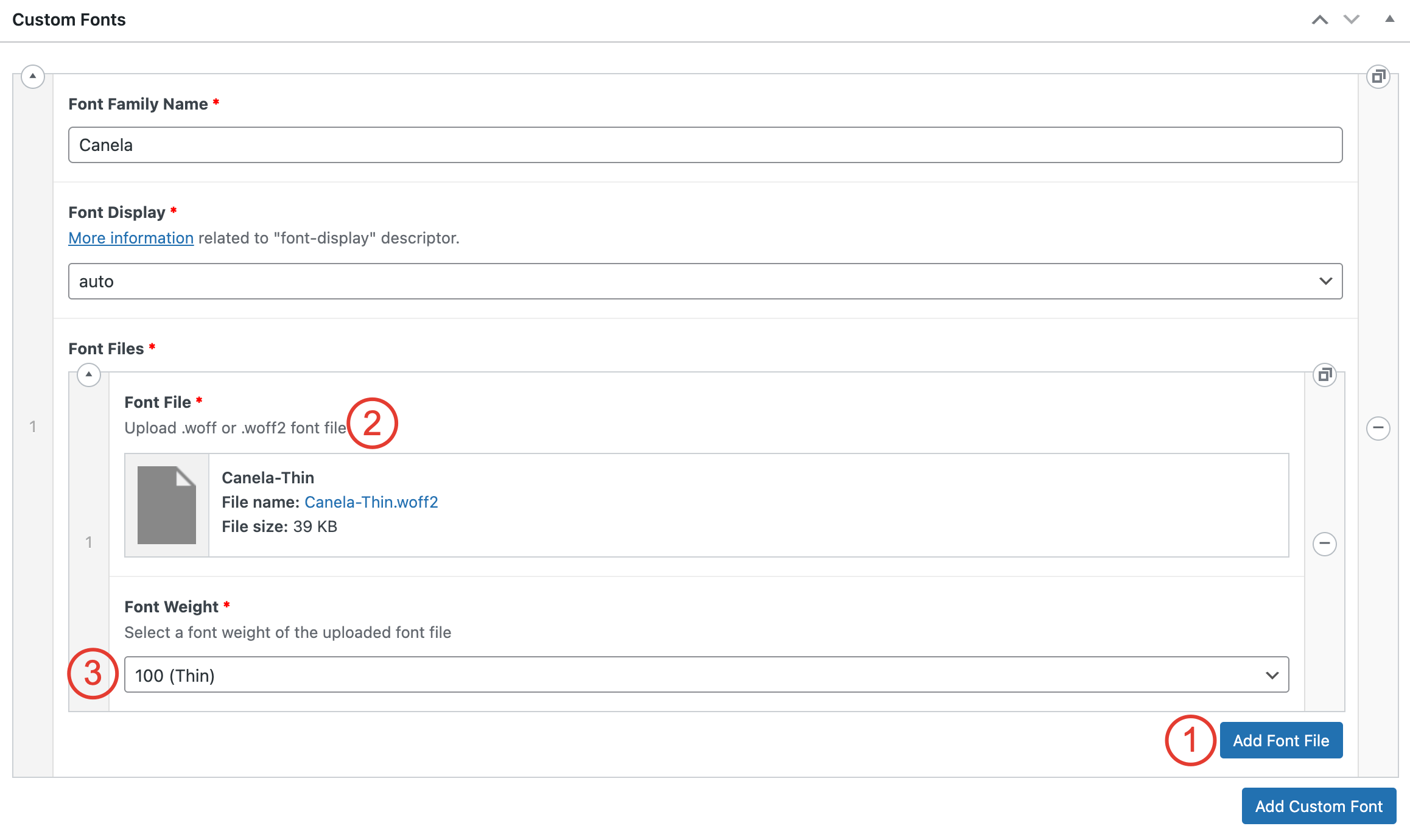This screenshot has height=840, width=1410.
Task: Collapse the inner font file row
Action: pos(89,375)
